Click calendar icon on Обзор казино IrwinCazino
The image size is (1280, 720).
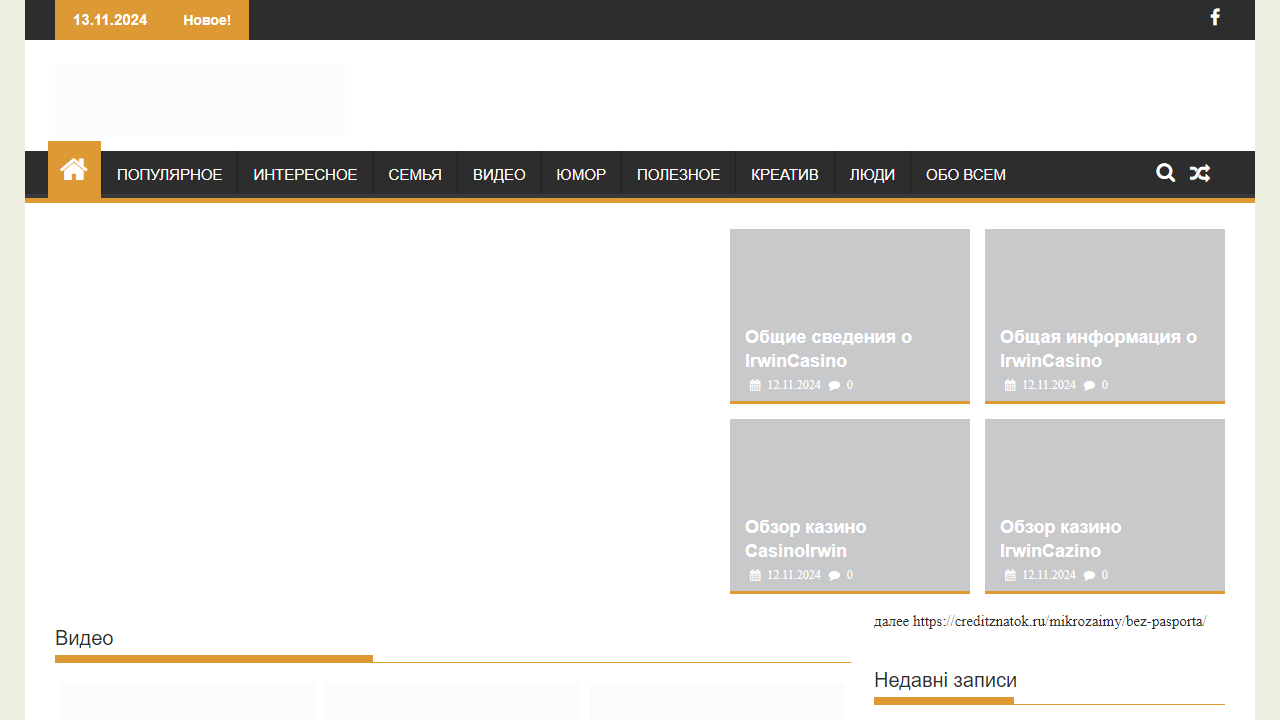pos(1010,575)
